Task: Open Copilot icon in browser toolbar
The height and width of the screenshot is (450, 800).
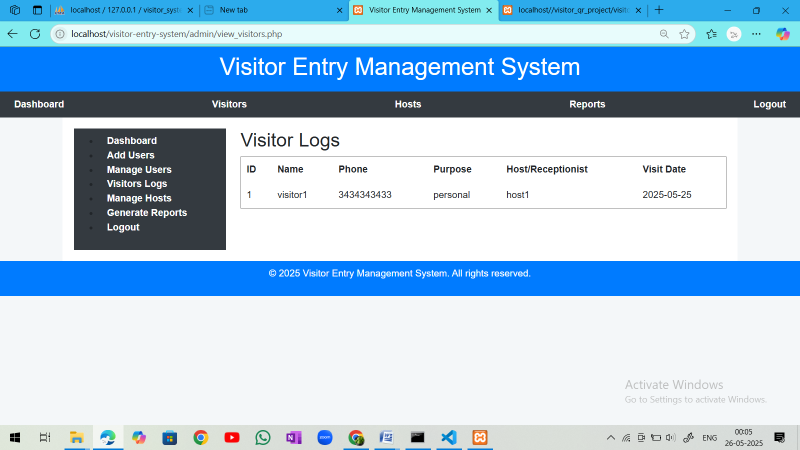Action: click(783, 34)
